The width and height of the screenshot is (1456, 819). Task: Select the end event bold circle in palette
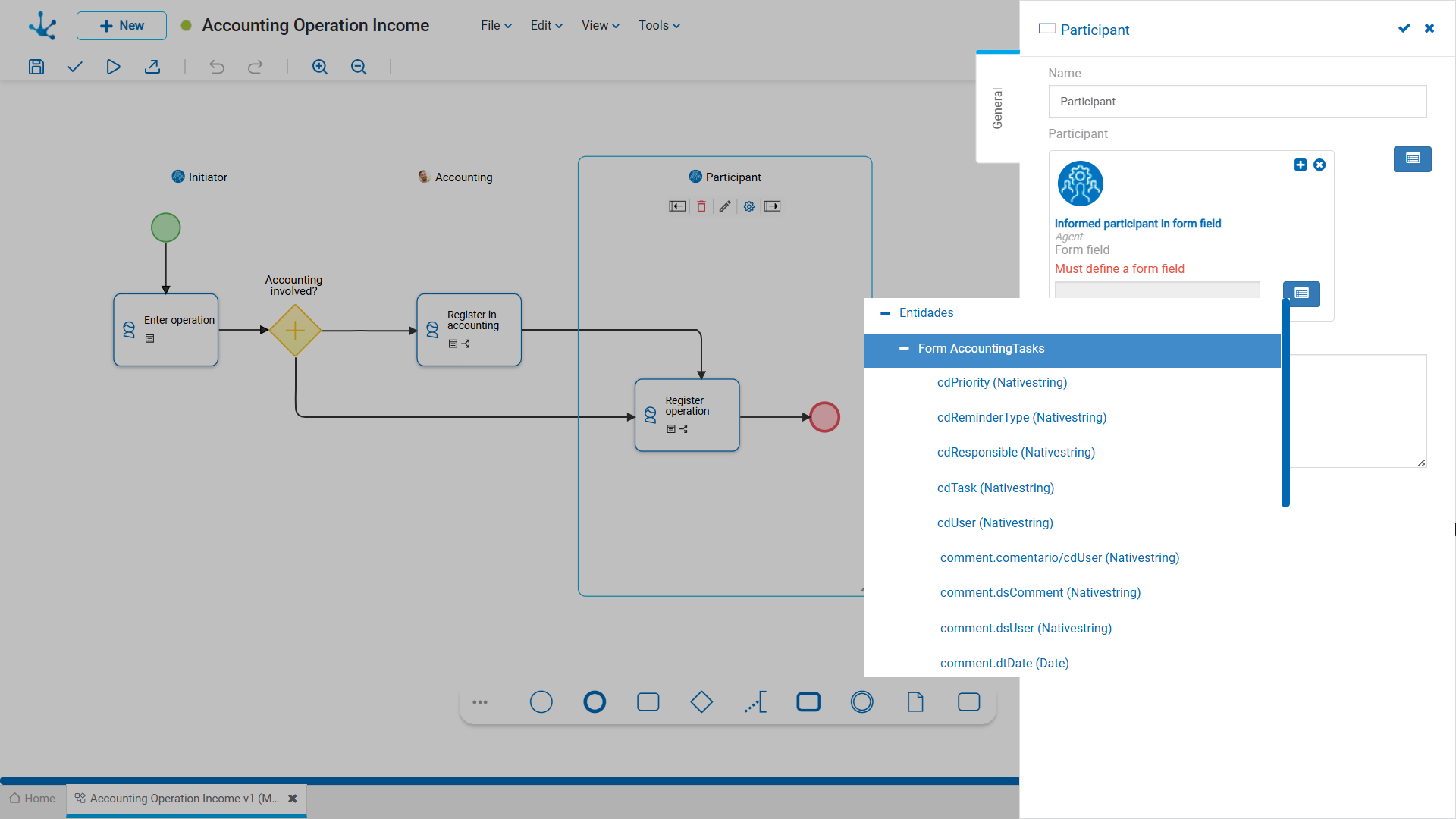click(595, 702)
